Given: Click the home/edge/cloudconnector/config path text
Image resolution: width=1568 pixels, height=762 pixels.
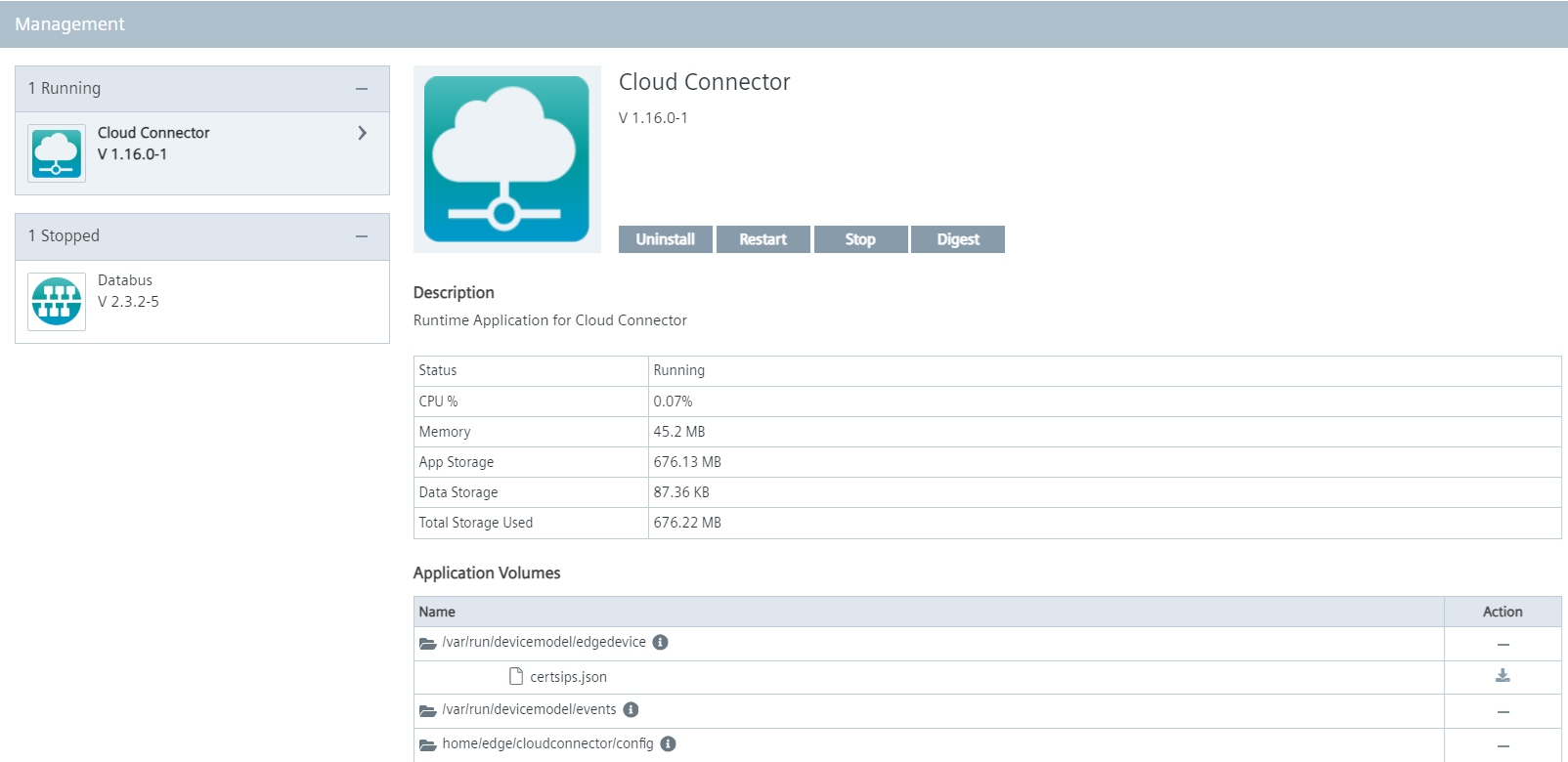Looking at the screenshot, I should coord(547,743).
